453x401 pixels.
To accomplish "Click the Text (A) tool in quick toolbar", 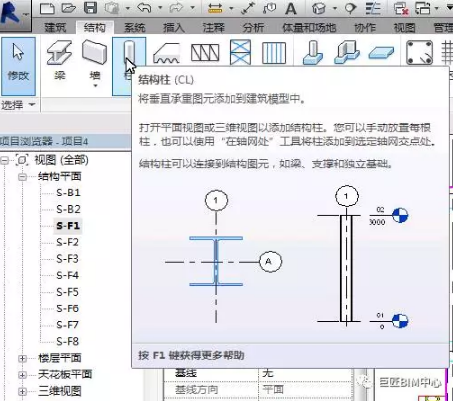I will tap(291, 8).
